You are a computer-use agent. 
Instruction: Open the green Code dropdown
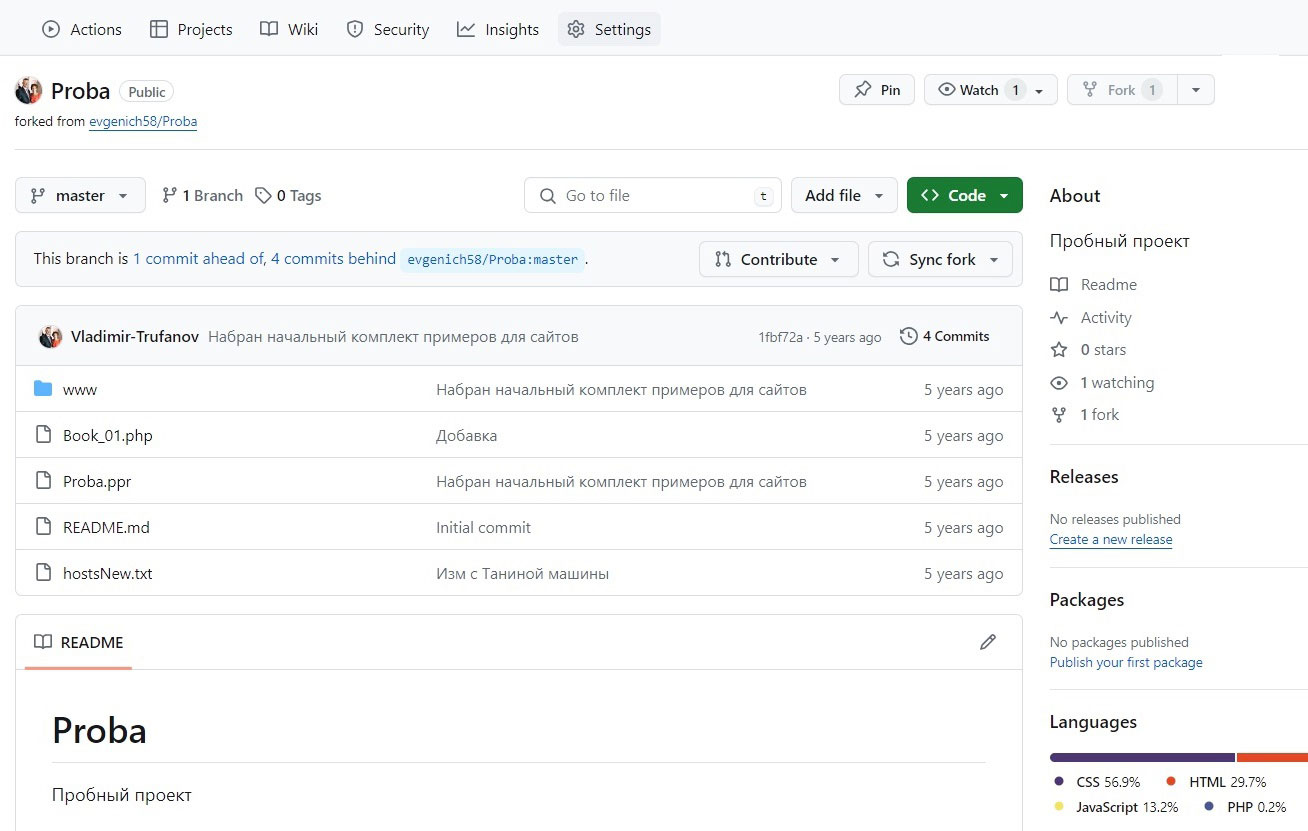pyautogui.click(x=964, y=196)
